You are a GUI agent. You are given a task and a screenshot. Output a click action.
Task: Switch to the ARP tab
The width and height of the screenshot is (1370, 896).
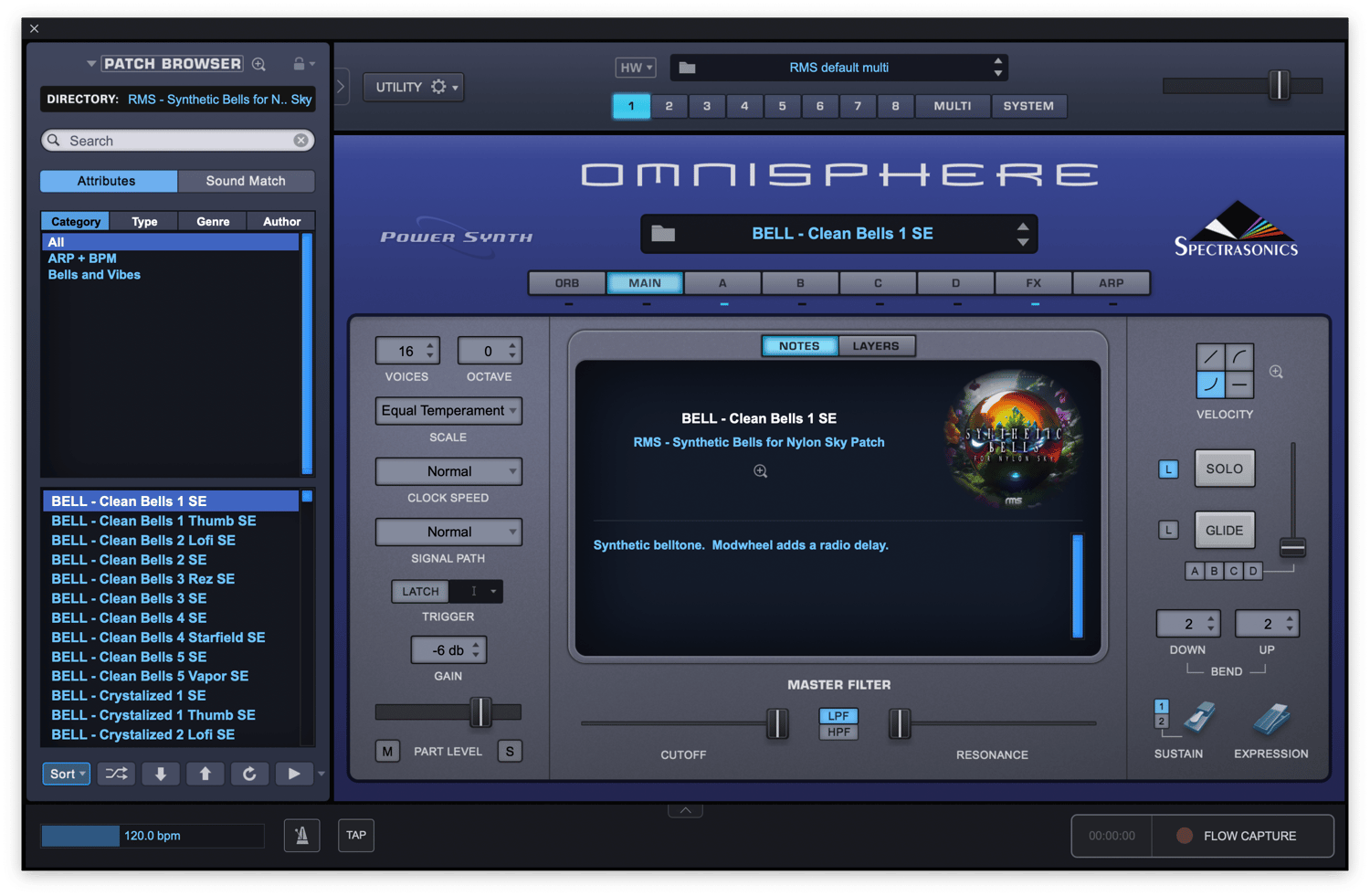click(1111, 283)
